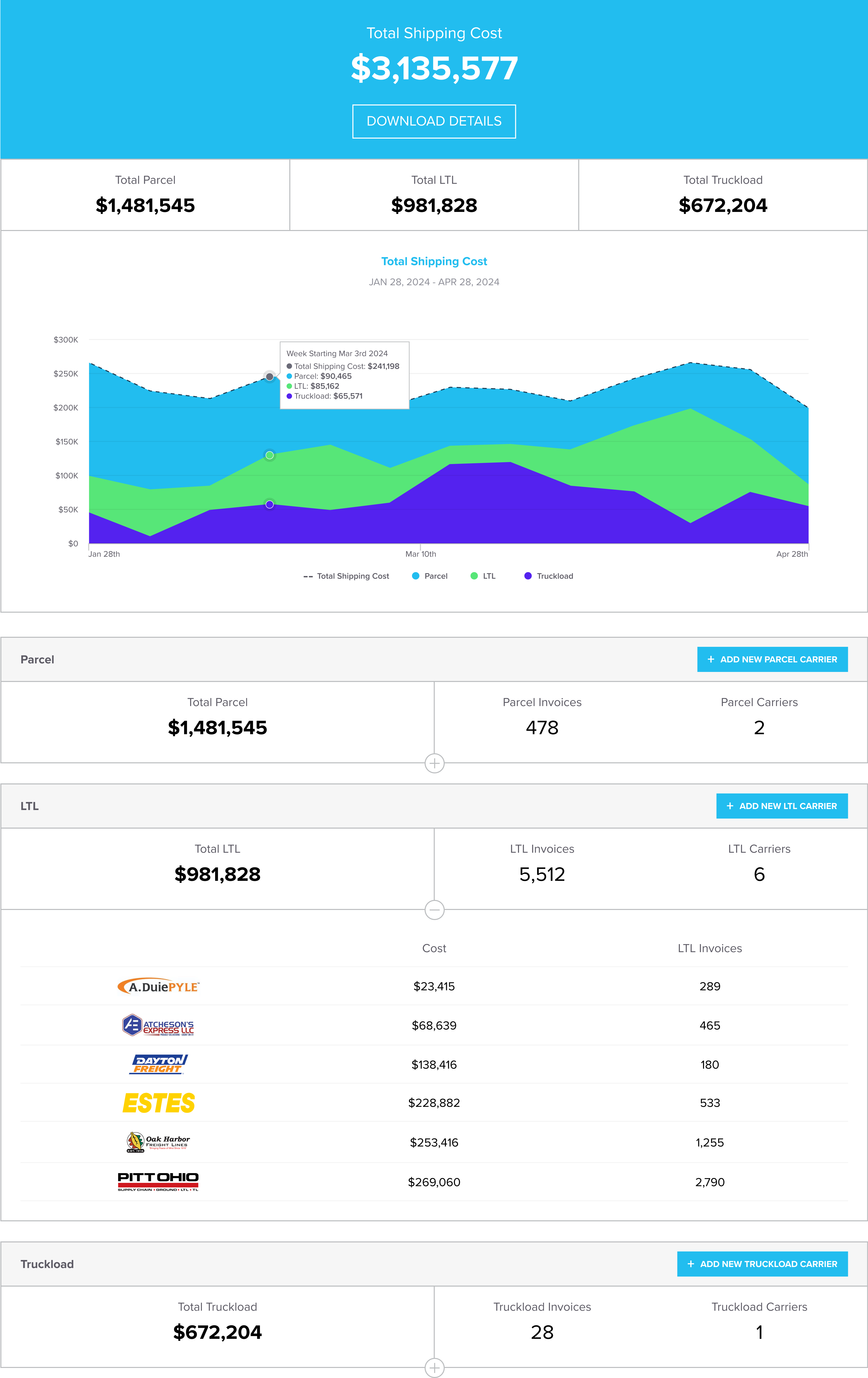Click the 1,255 invoices cell
868x1378 pixels.
click(x=710, y=1142)
